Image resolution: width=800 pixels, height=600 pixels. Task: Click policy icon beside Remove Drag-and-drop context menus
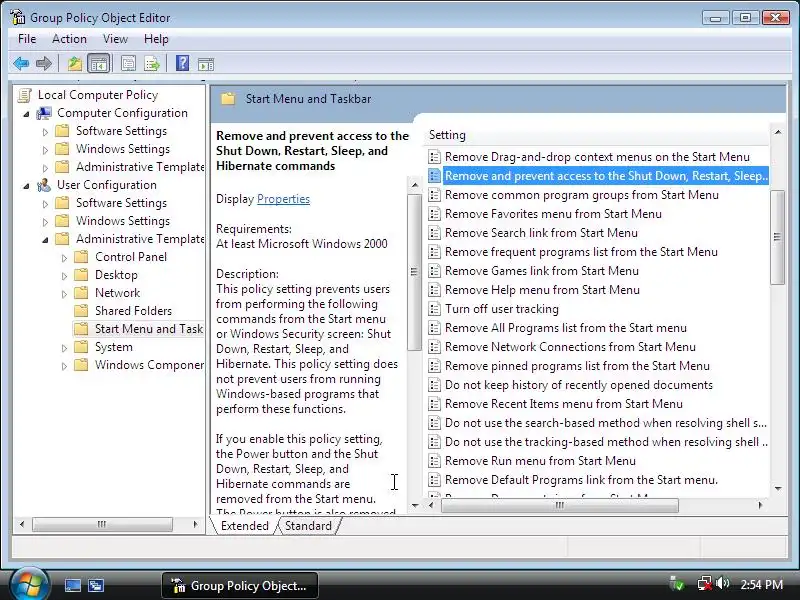click(434, 157)
